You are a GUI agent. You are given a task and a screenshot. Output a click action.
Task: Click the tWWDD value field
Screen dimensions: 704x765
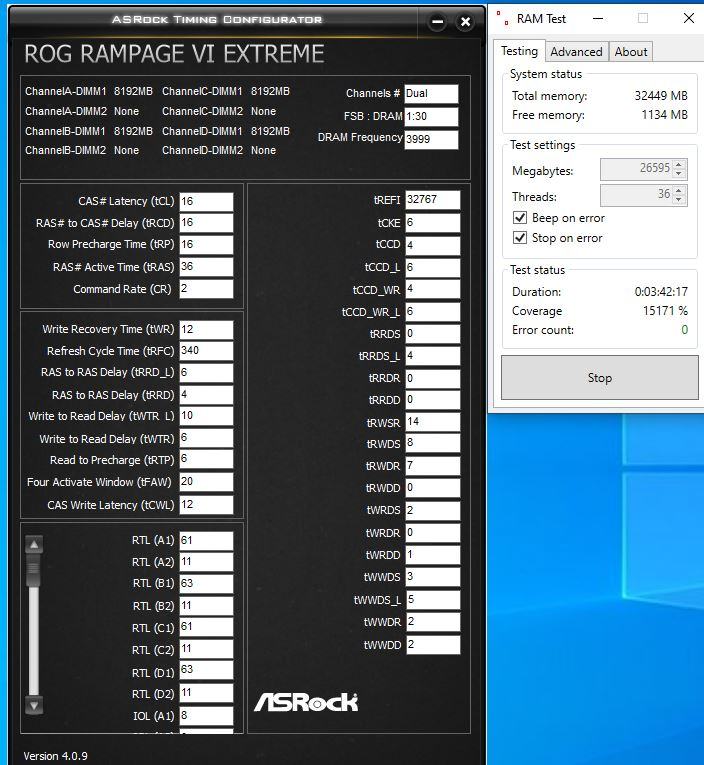pos(433,645)
